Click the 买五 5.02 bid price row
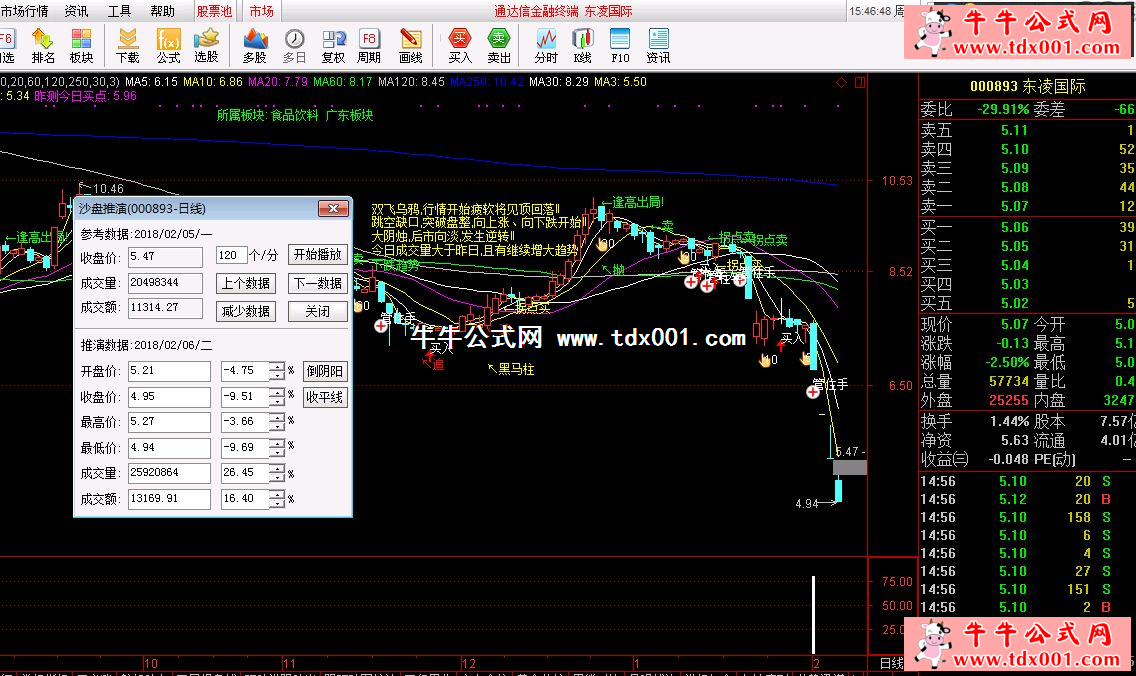The height and width of the screenshot is (676, 1136). click(x=1027, y=304)
